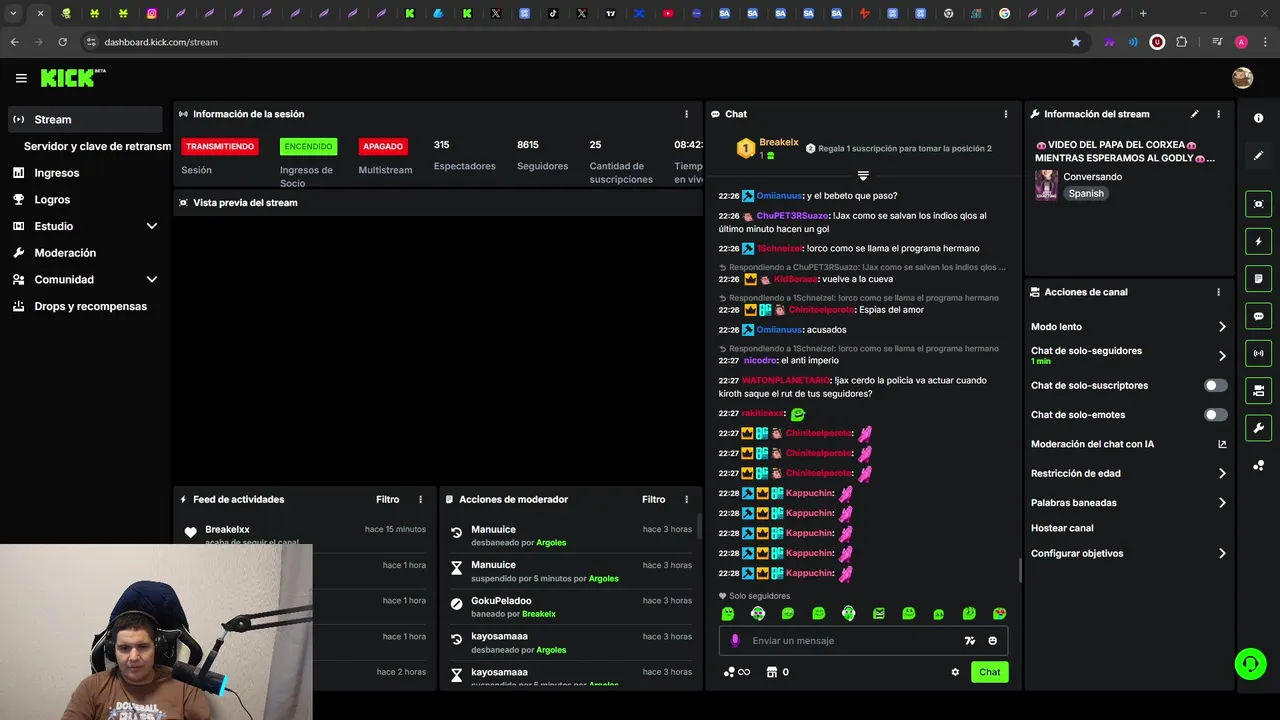Image resolution: width=1280 pixels, height=720 pixels.
Task: Click the chat bubble shortcut in right rail
Action: click(1258, 316)
